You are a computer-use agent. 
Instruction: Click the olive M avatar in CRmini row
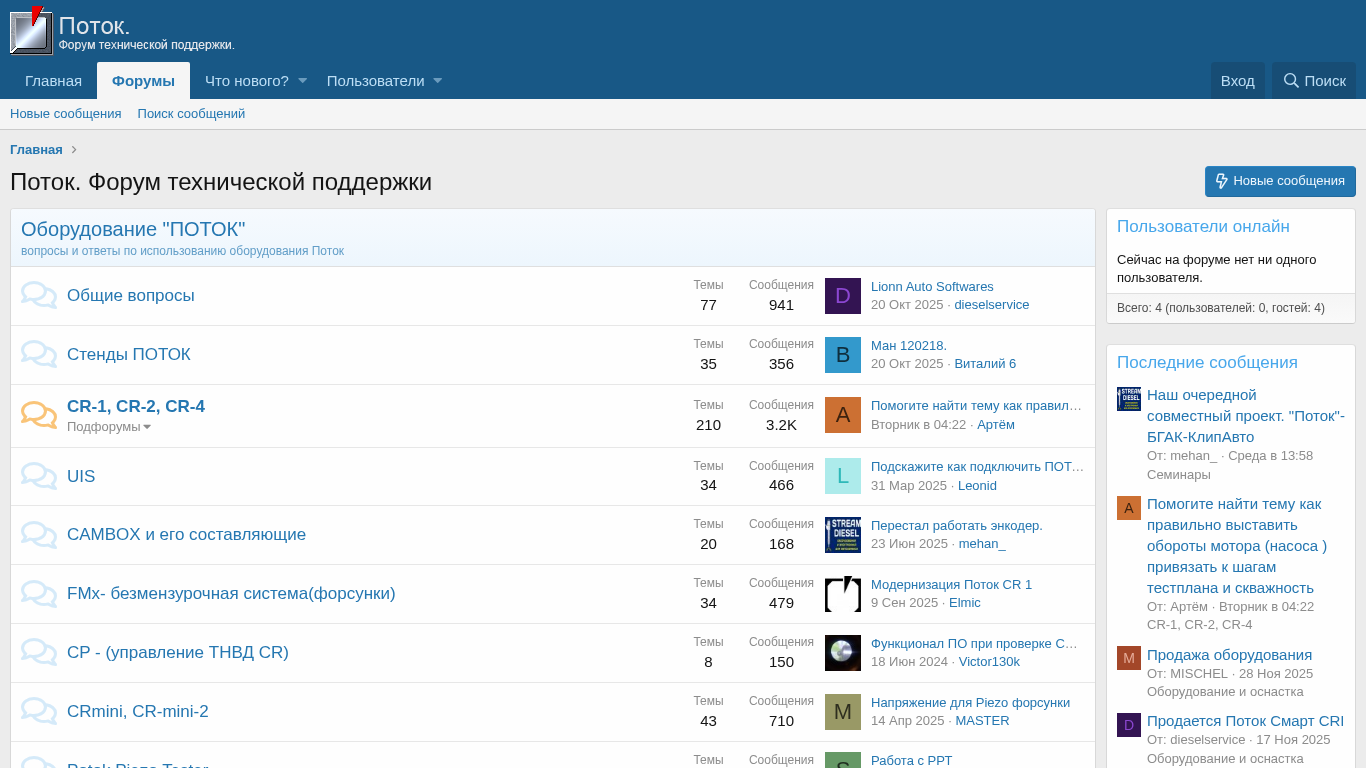pos(843,712)
